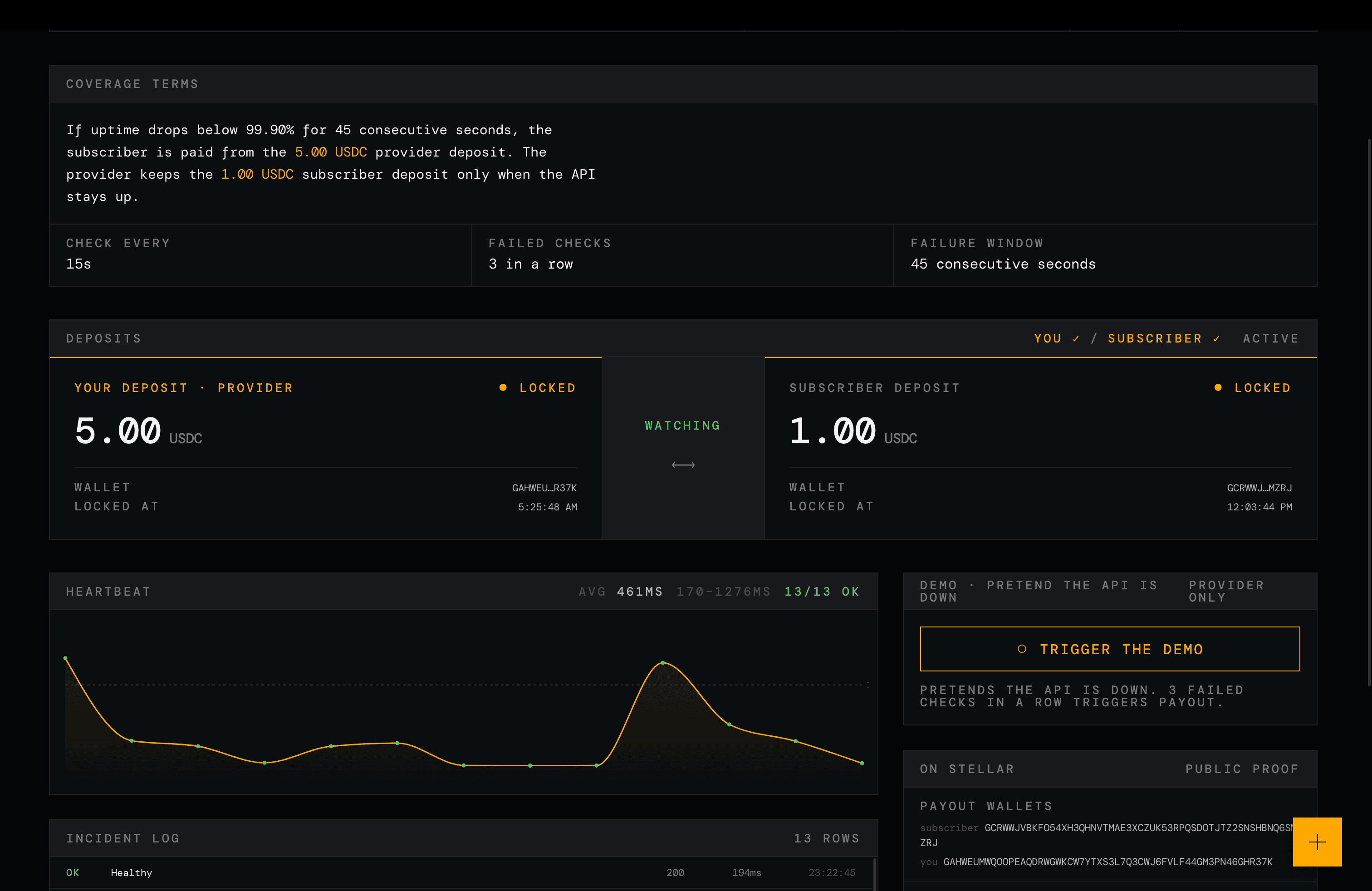This screenshot has height=891, width=1372.
Task: Click the highlighted 1.00 USDC in coverage terms
Action: pyautogui.click(x=257, y=175)
